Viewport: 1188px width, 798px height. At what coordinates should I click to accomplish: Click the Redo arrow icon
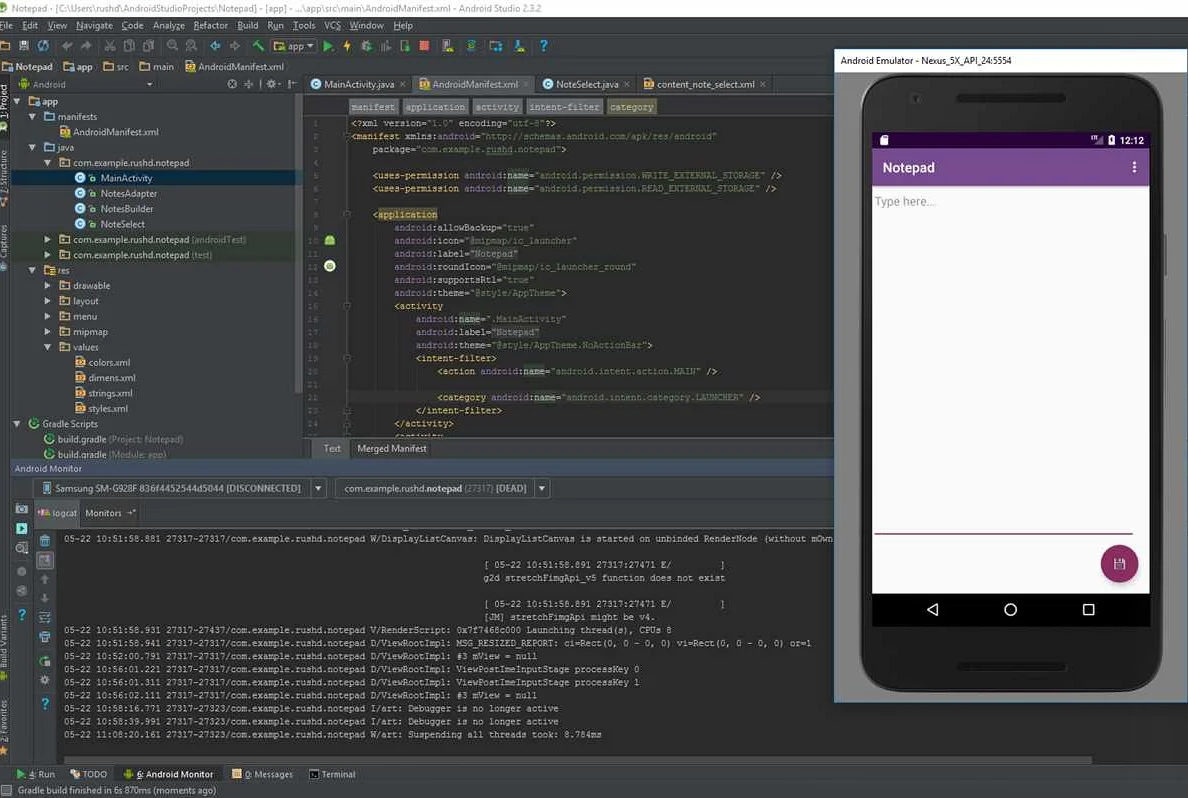coord(86,46)
